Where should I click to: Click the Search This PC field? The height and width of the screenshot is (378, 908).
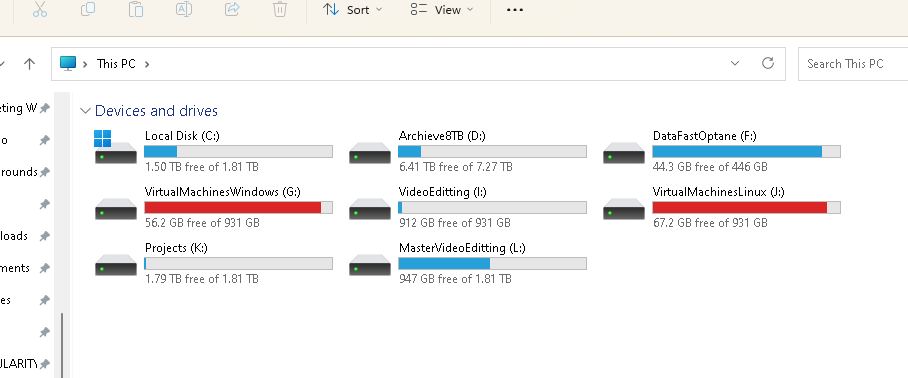point(852,64)
